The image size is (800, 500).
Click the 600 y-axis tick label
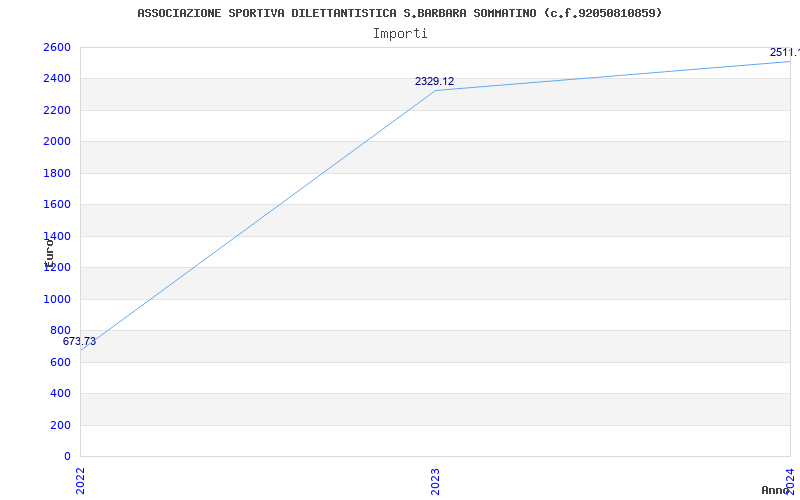(60, 362)
